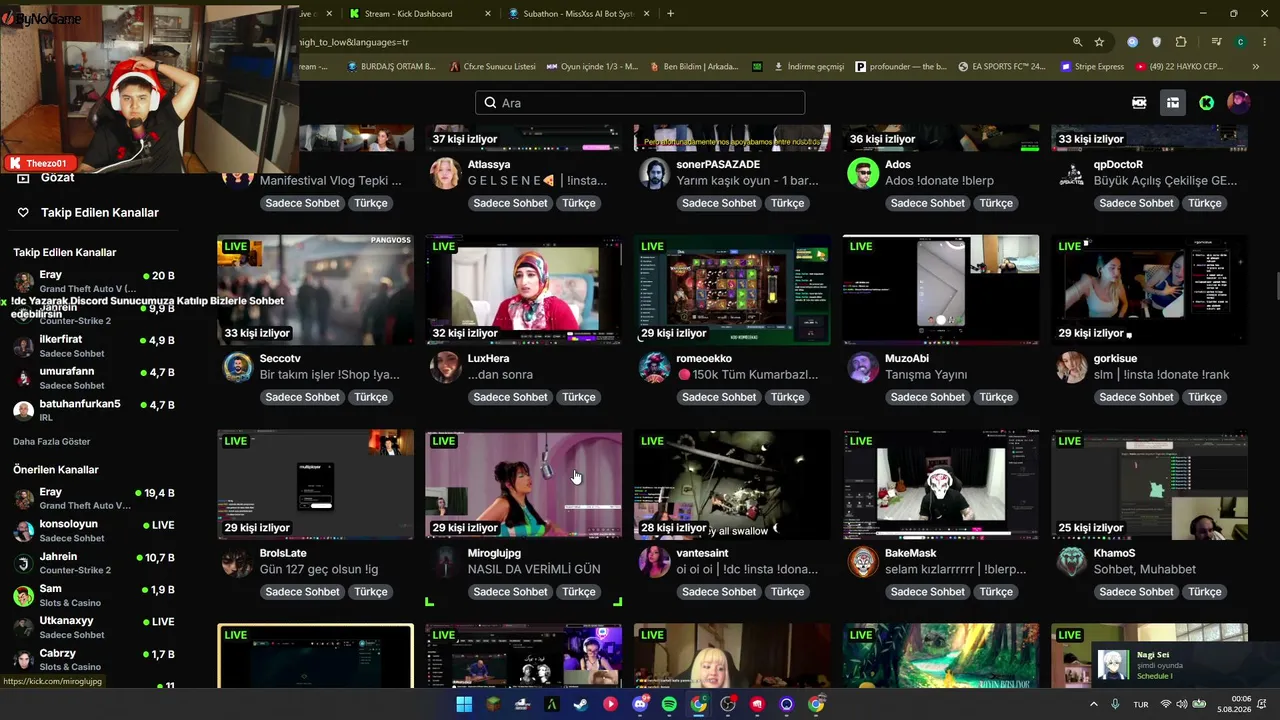Open the Chrome extensions puzzle icon
This screenshot has width=1280, height=720.
click(x=1181, y=42)
